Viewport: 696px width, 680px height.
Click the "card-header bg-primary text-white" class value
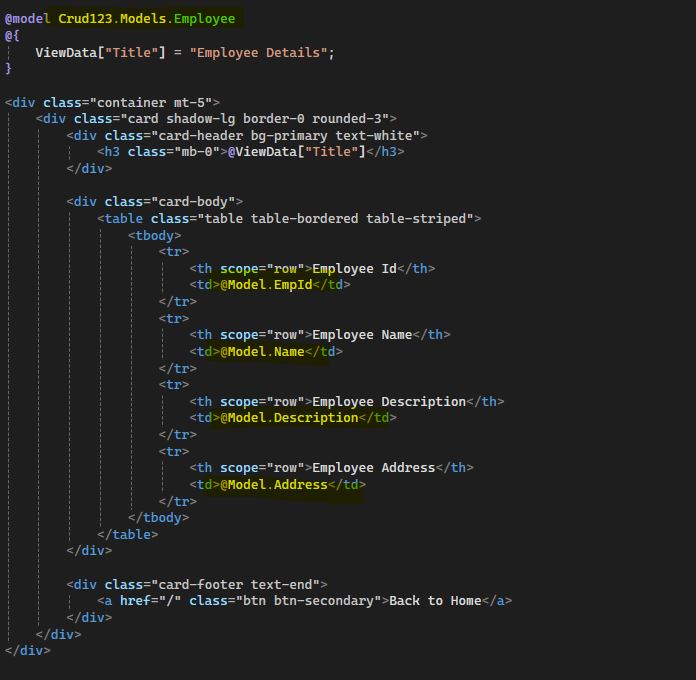[289, 135]
